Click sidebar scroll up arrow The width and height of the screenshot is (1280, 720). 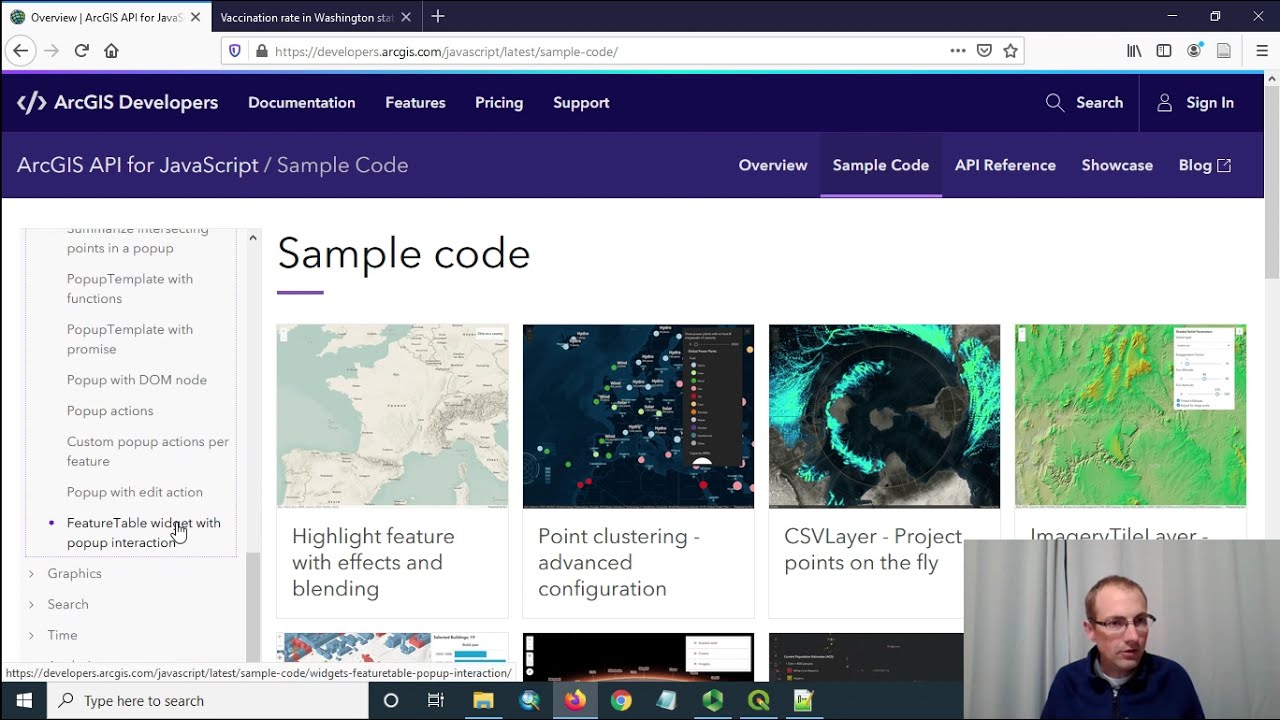point(252,238)
